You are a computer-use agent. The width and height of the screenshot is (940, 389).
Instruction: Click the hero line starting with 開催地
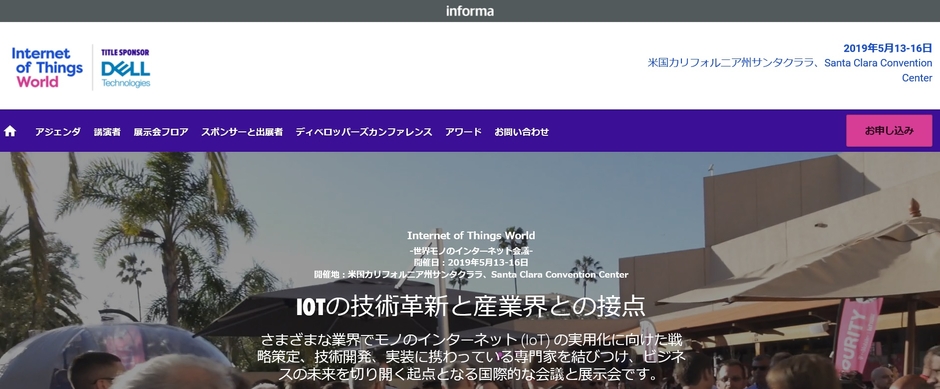pos(471,275)
